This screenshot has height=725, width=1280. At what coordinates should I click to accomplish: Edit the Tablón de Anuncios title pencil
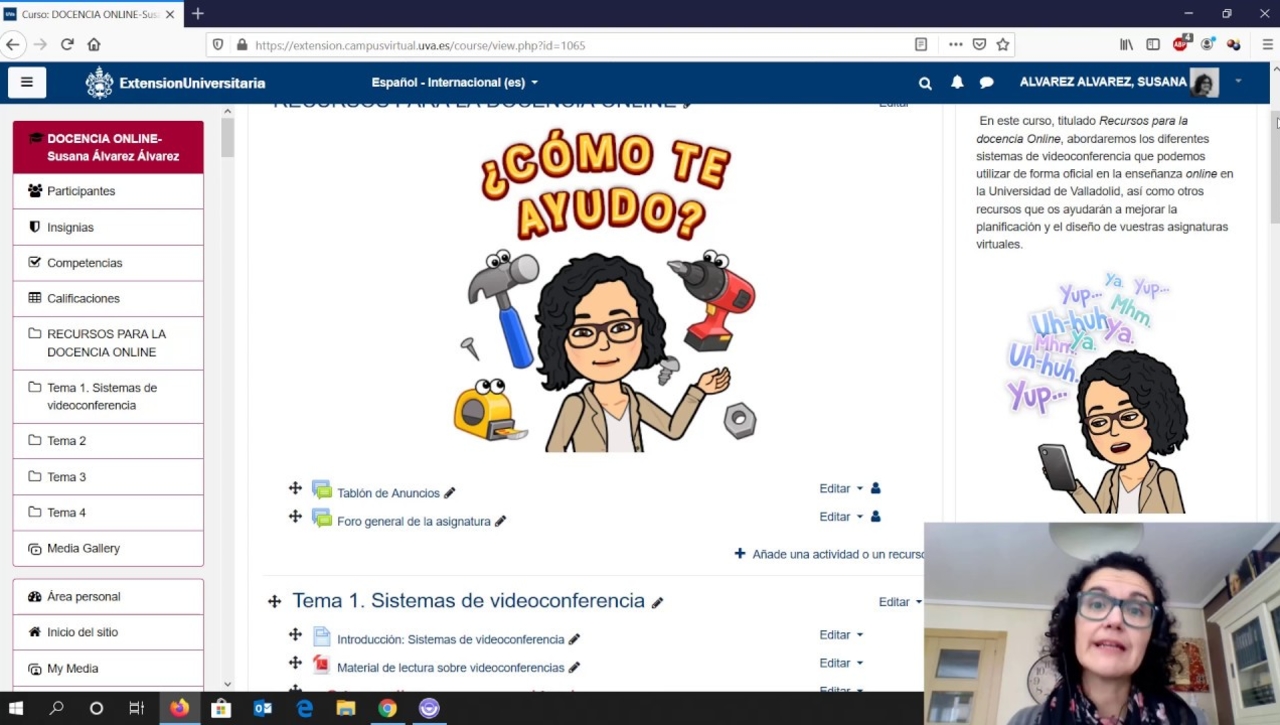450,493
